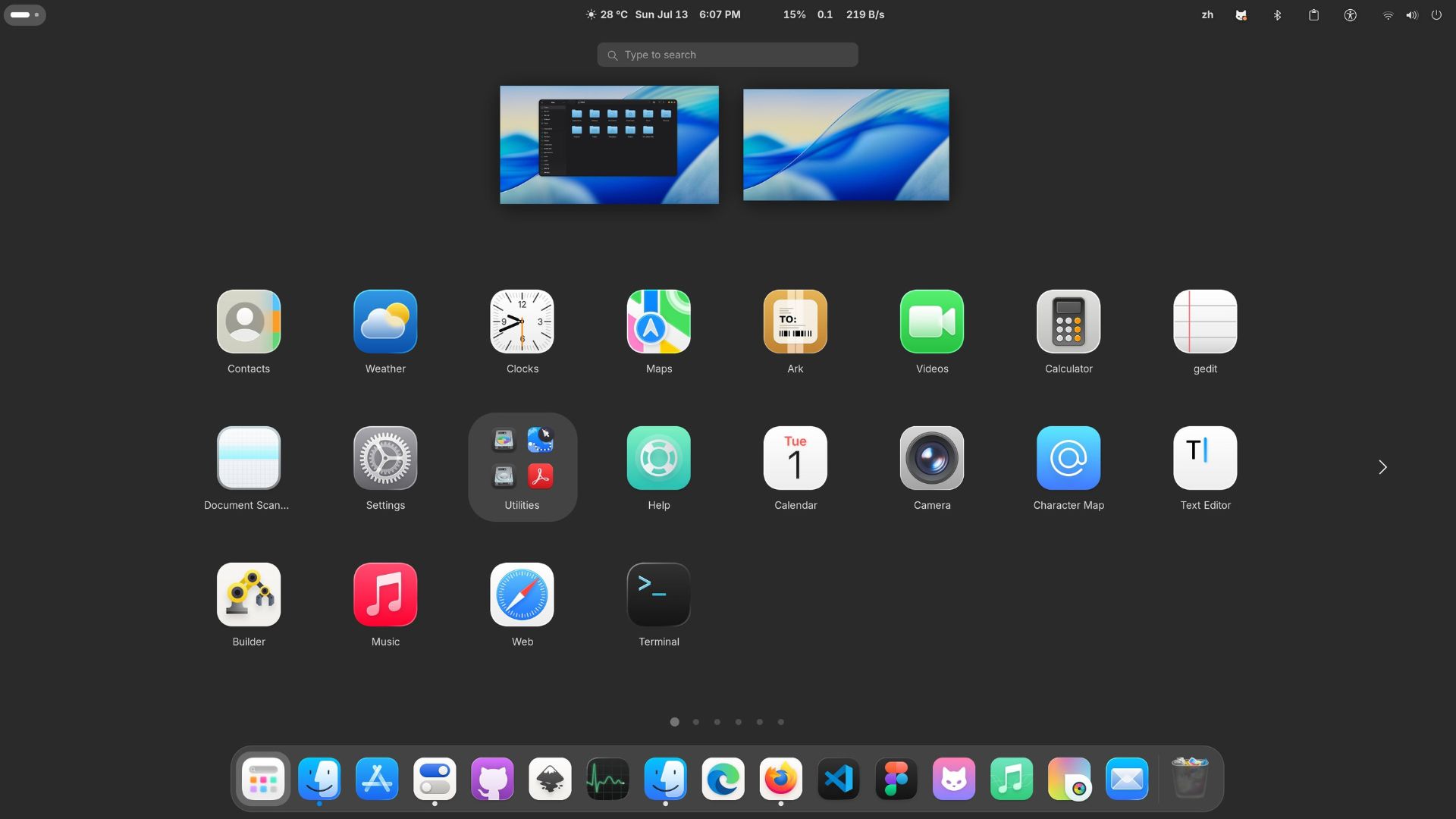Open the Terminal app
The image size is (1456, 819).
coord(658,595)
